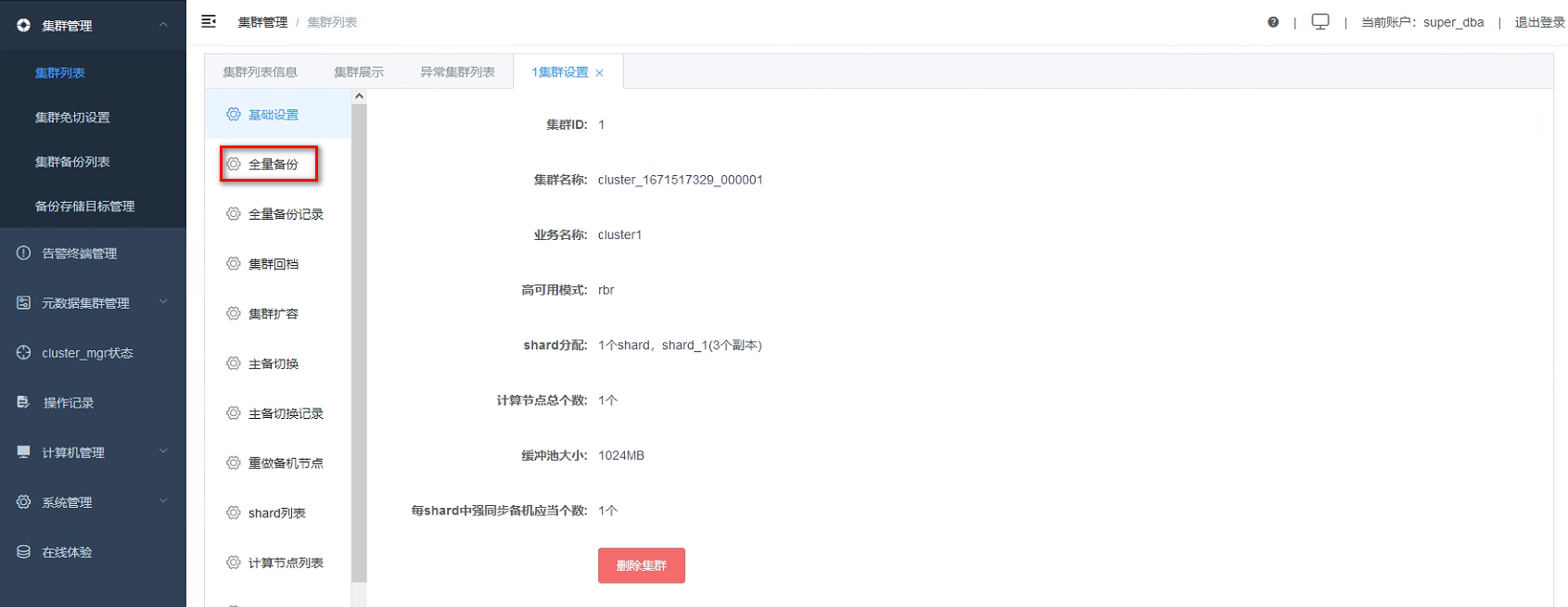Select the 1集群设置 tab
Image resolution: width=1568 pixels, height=607 pixels.
click(560, 72)
